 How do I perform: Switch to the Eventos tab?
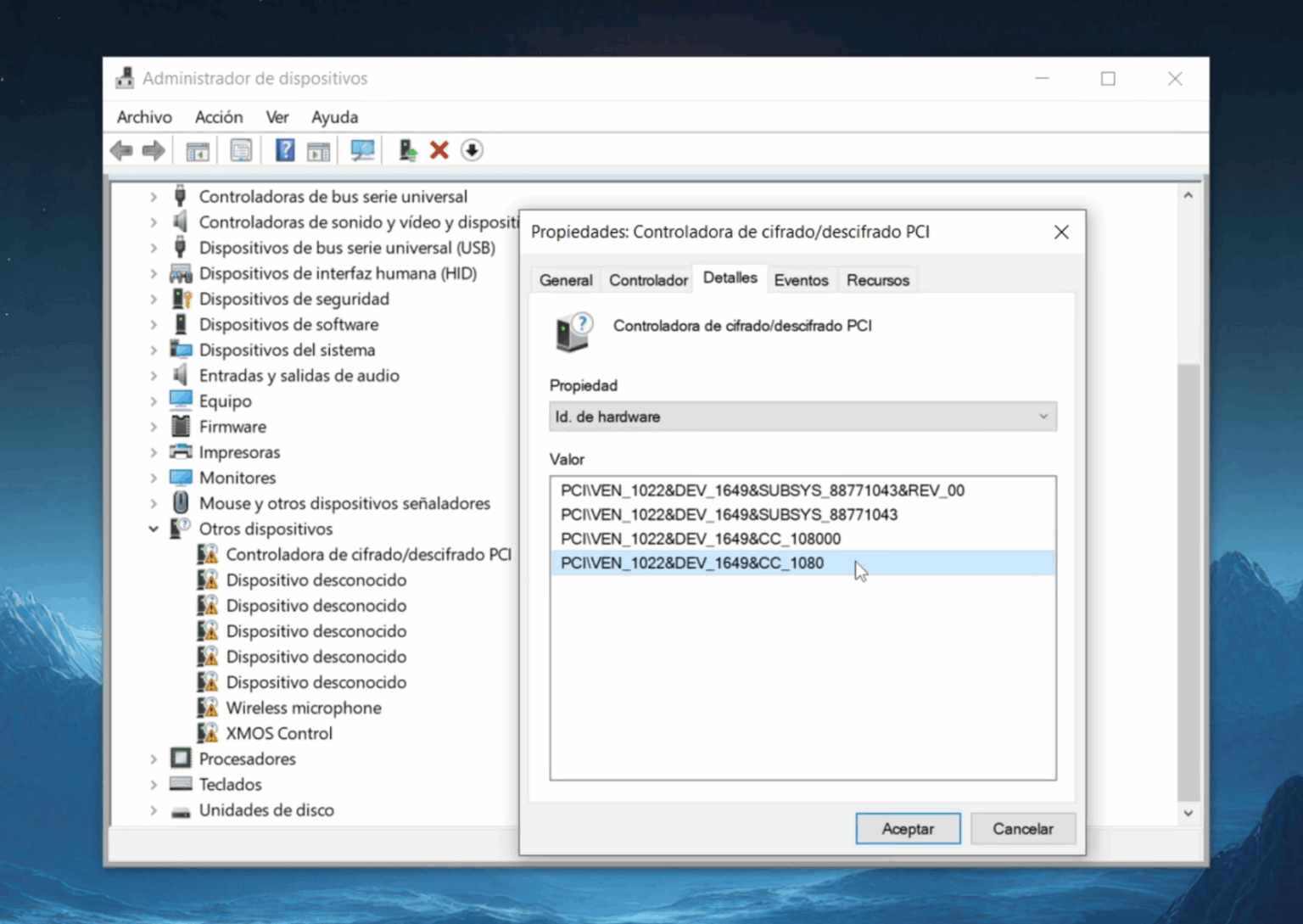(x=801, y=280)
